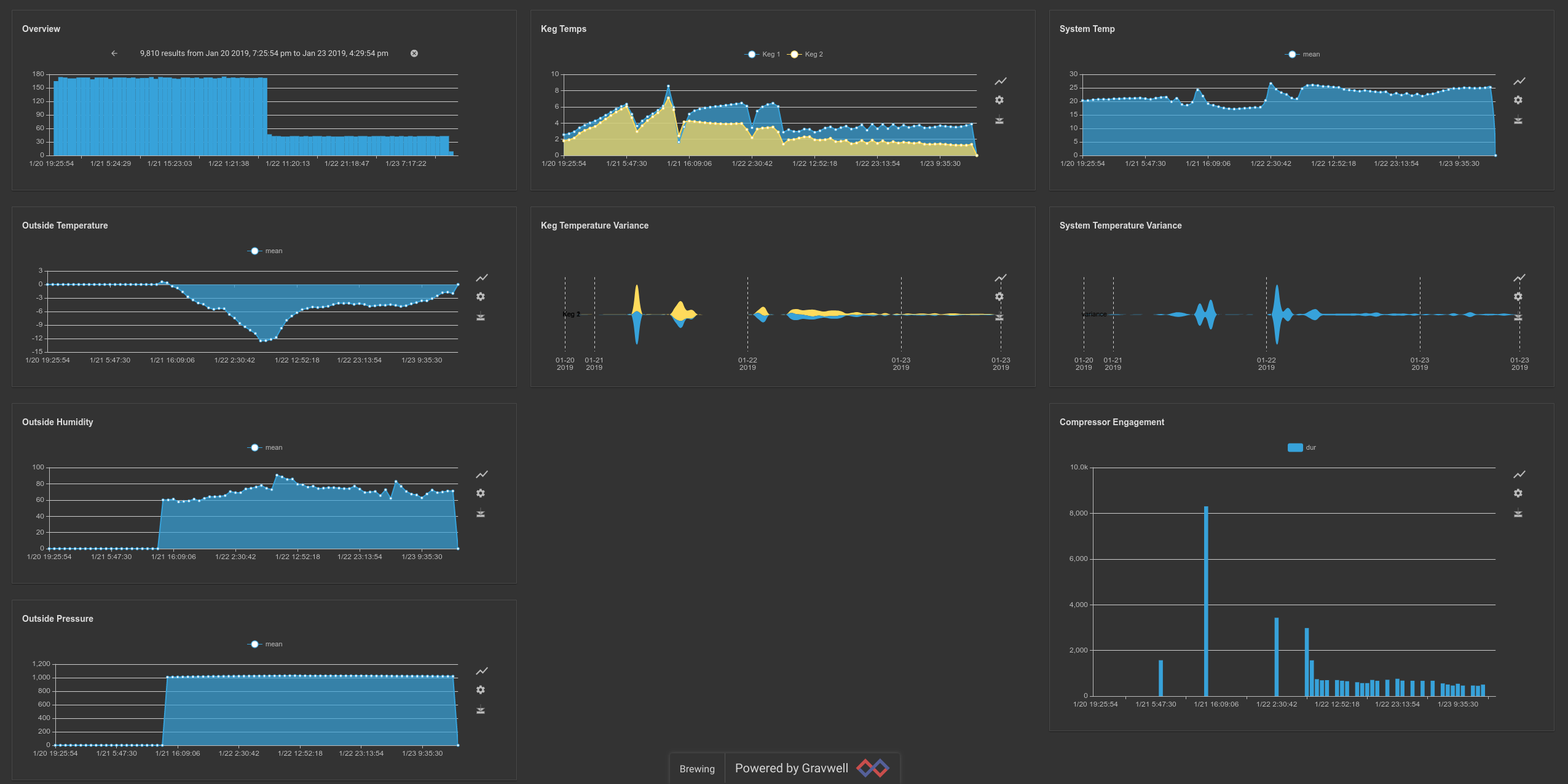
Task: Click the '9,810 results' time range text
Action: (x=264, y=53)
